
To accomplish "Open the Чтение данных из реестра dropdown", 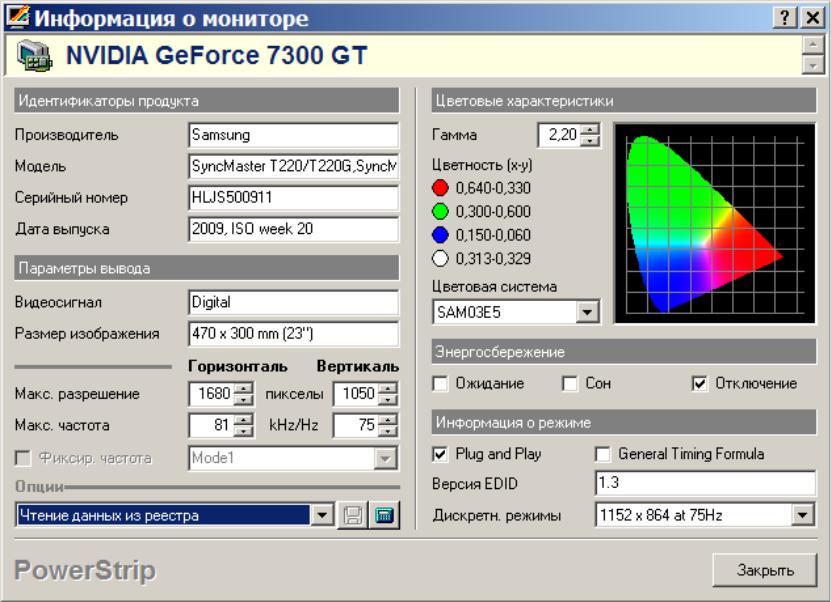I will point(322,515).
